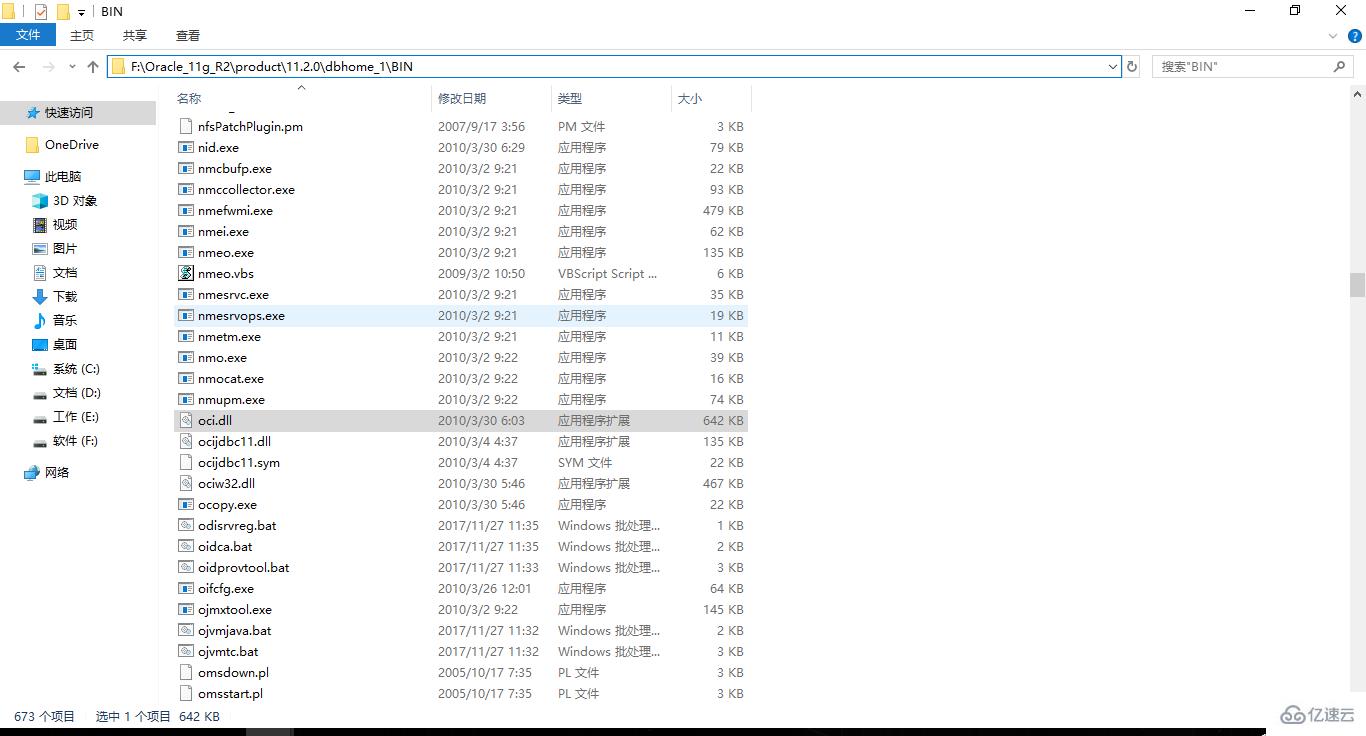
Task: Select 工作 (E:) drive in sidebar
Action: point(75,417)
